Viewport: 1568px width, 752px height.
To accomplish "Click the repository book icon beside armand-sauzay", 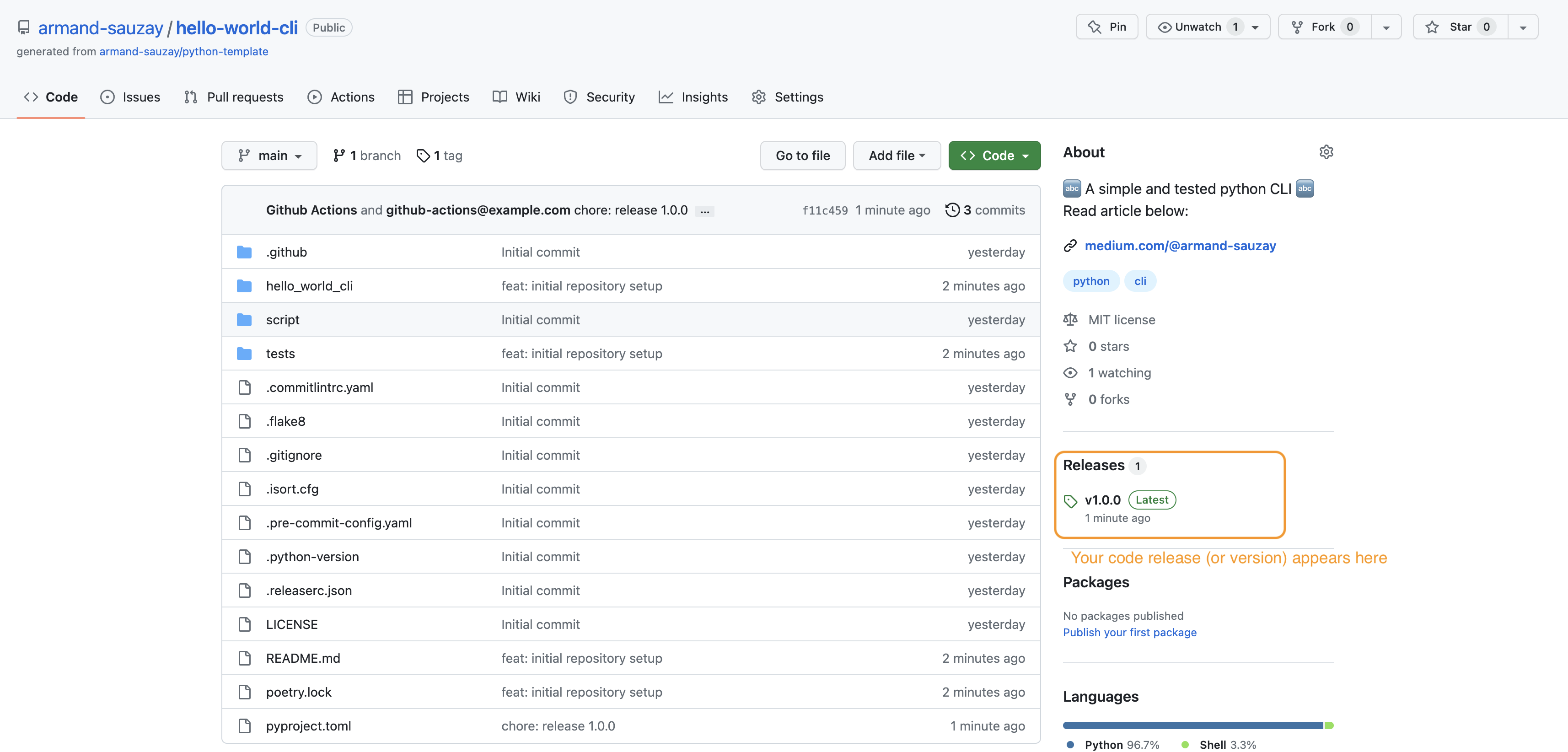I will point(24,27).
